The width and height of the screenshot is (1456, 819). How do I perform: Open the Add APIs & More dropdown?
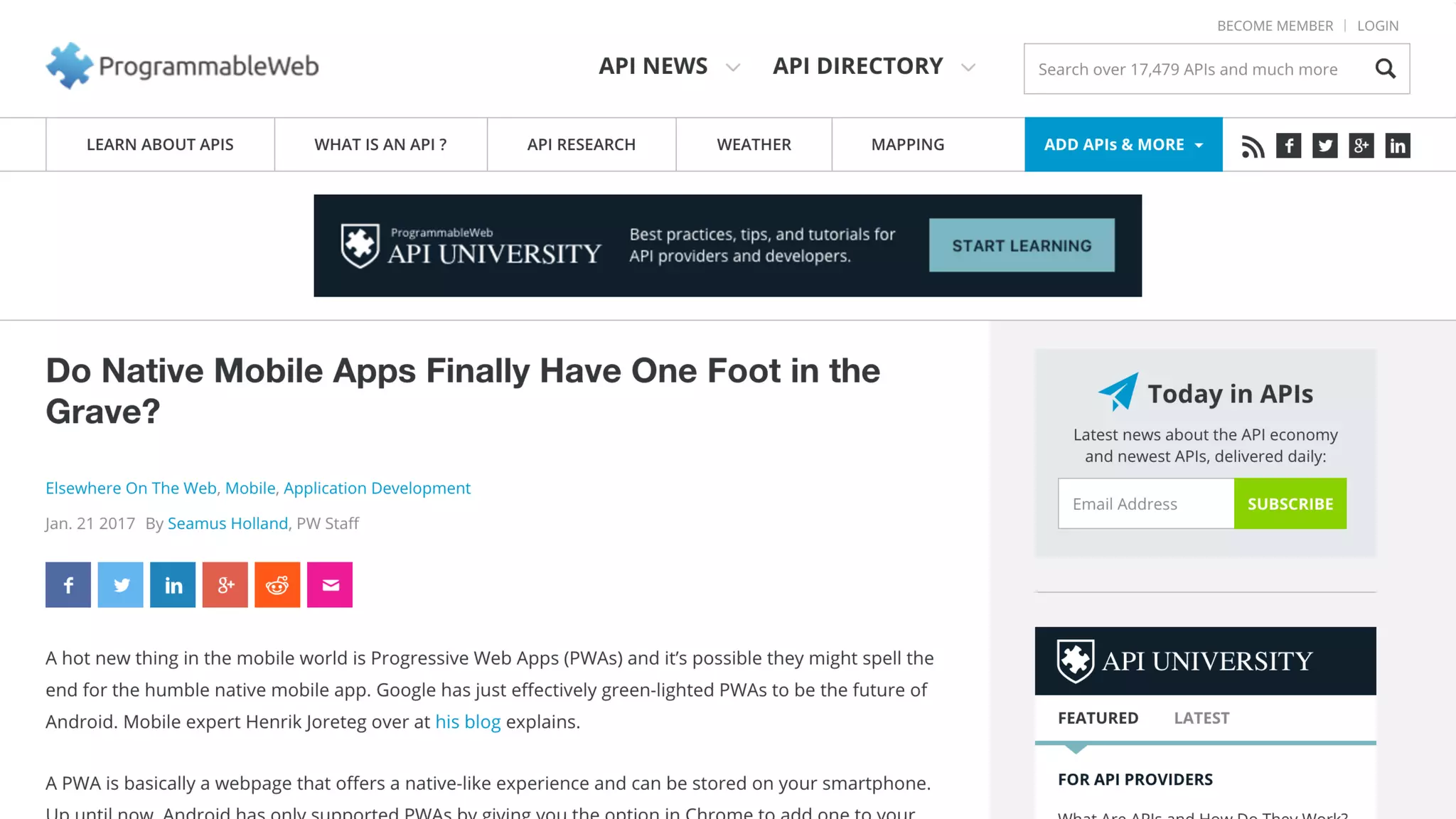click(1123, 144)
